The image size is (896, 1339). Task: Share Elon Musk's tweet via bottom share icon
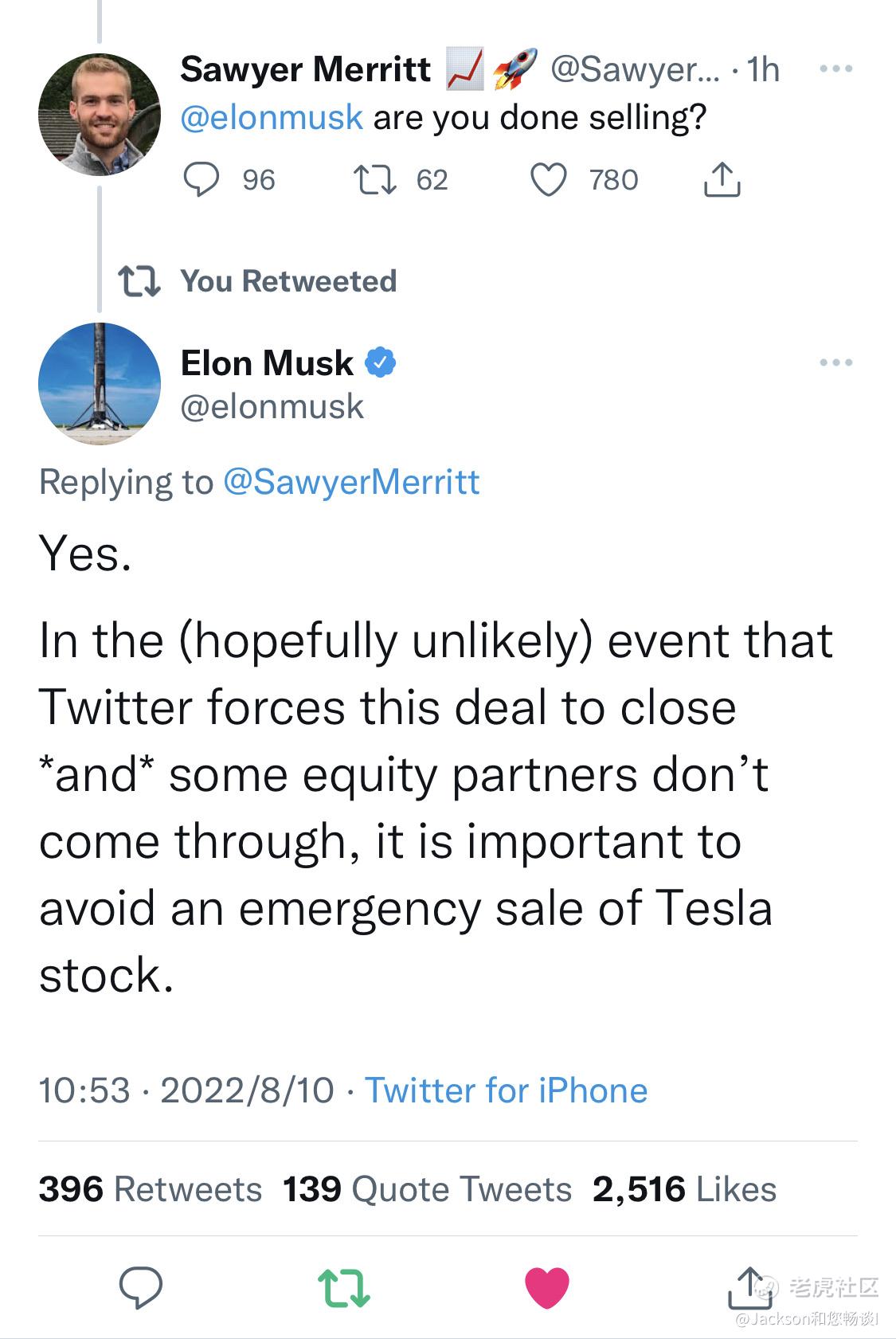click(749, 1288)
